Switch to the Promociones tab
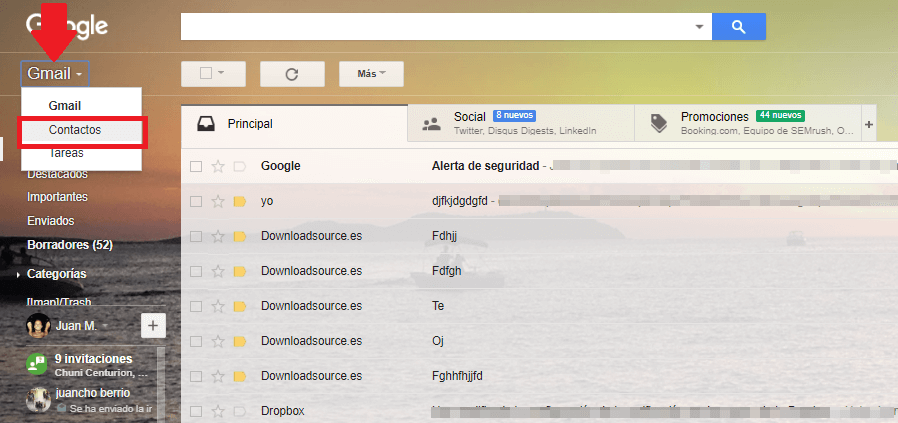898x423 pixels. 747,123
